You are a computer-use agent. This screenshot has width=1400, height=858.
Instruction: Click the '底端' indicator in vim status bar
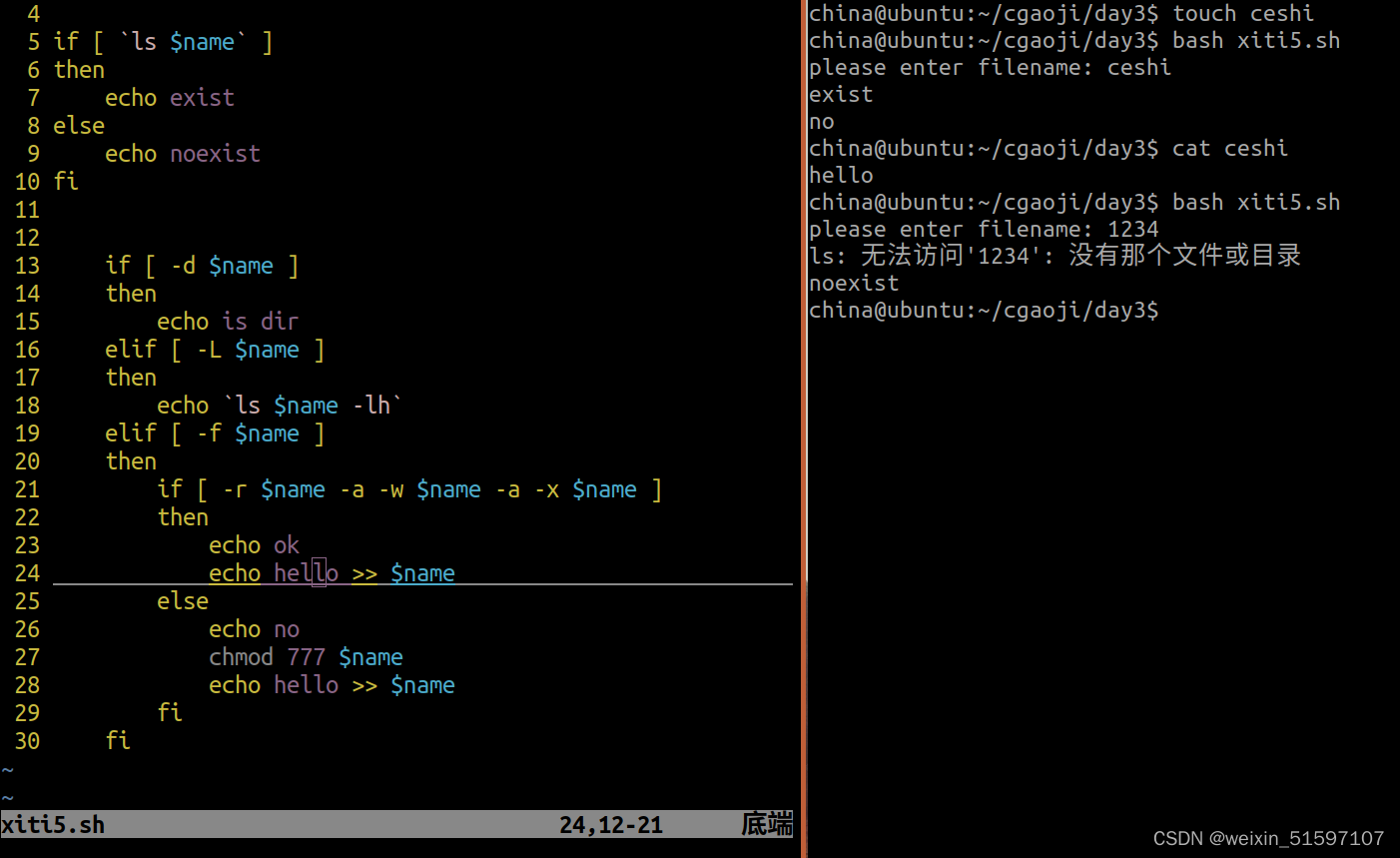[767, 825]
